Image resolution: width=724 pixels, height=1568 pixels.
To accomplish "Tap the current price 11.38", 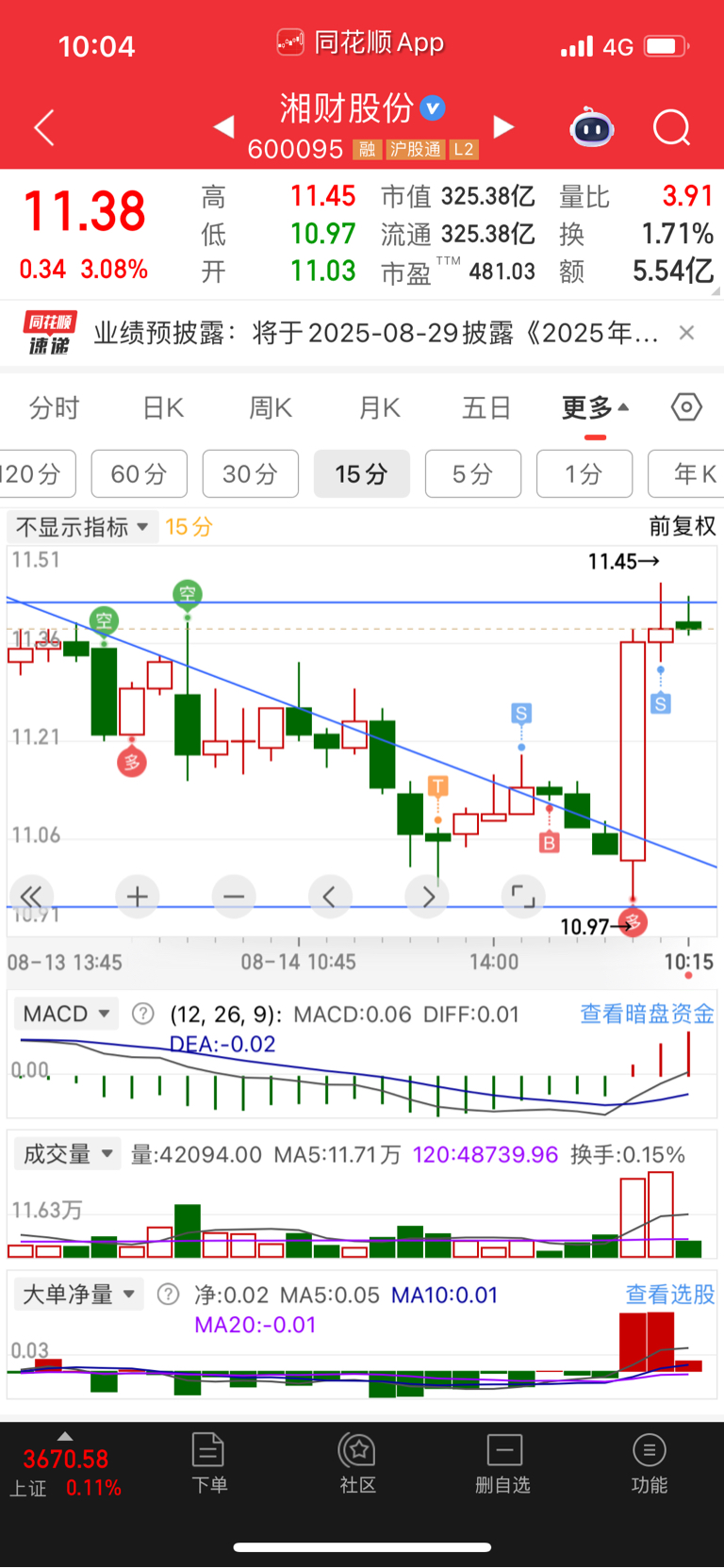I will click(84, 210).
